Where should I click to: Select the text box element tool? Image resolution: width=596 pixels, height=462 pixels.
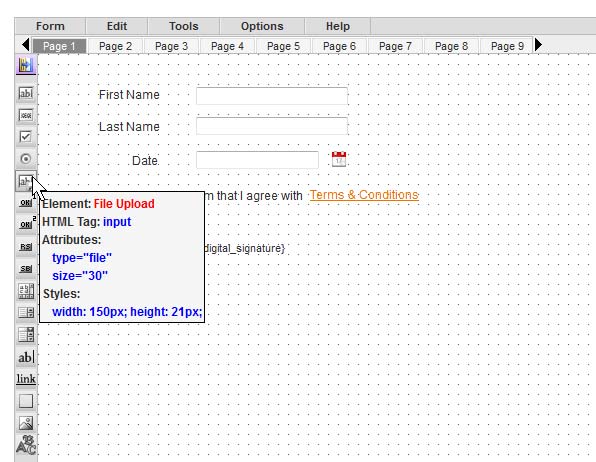(26, 93)
